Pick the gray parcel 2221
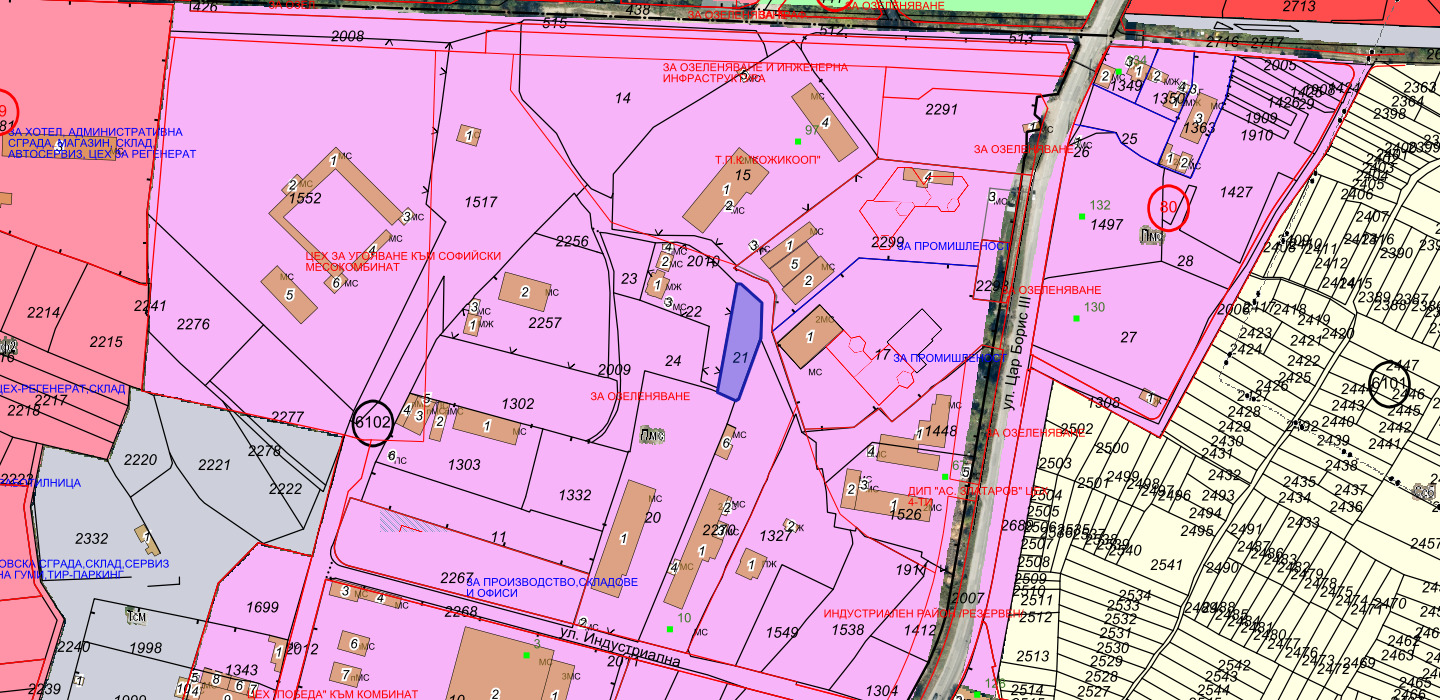 click(214, 465)
